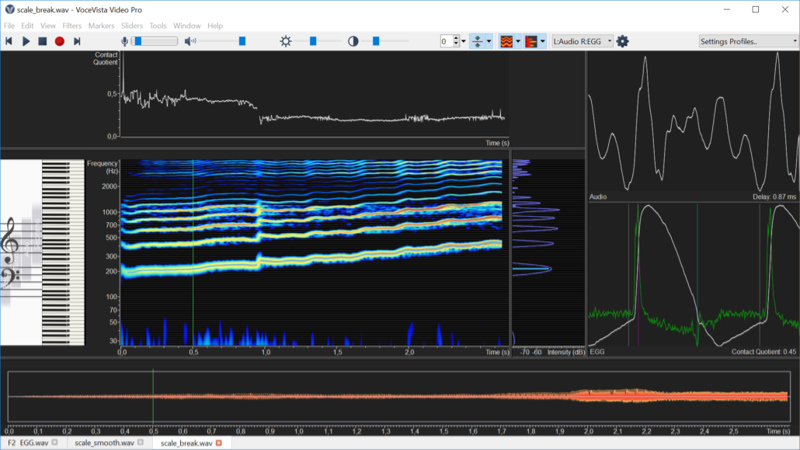The image size is (800, 450).
Task: Click the speaker volume icon
Action: (190, 41)
